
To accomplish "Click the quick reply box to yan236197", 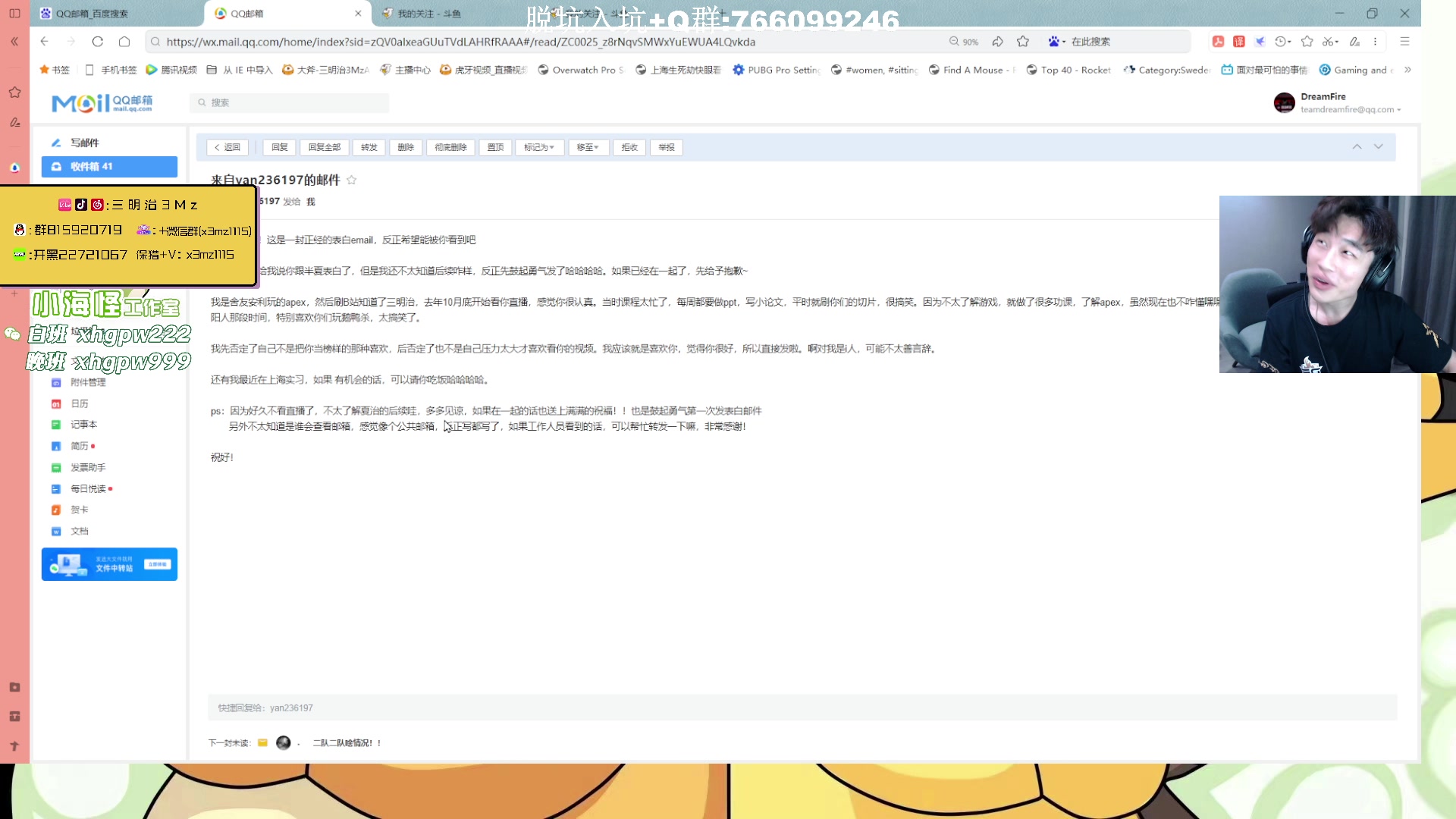I will pyautogui.click(x=802, y=708).
